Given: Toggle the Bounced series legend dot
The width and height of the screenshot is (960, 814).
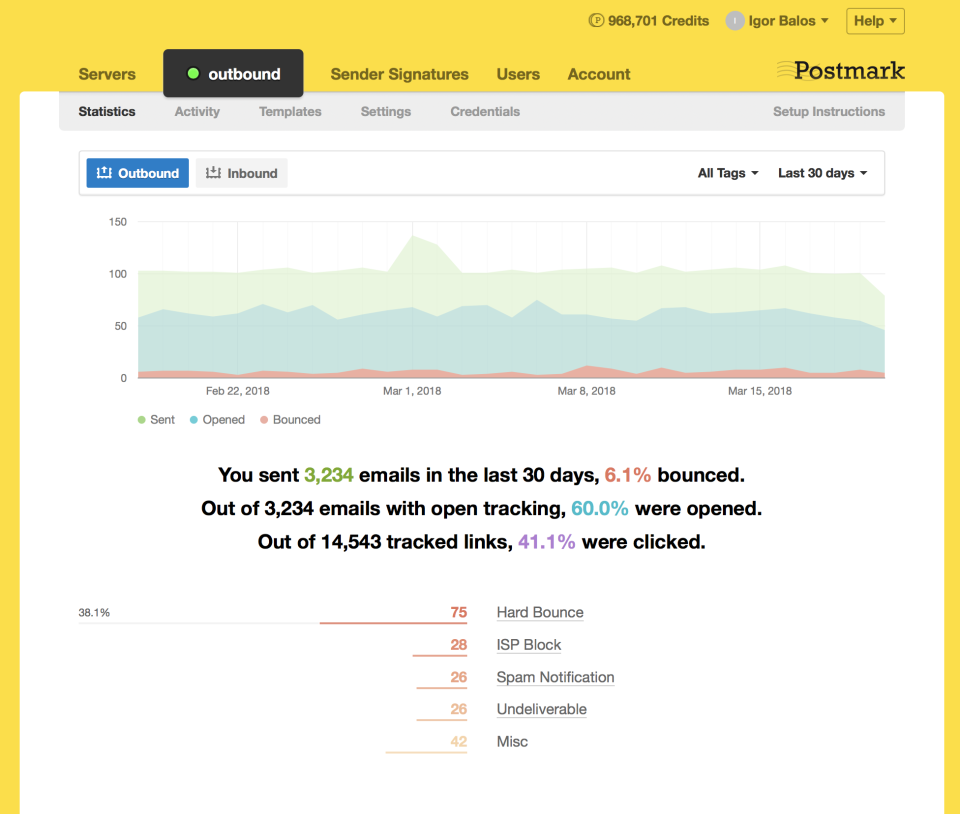Looking at the screenshot, I should coord(264,419).
